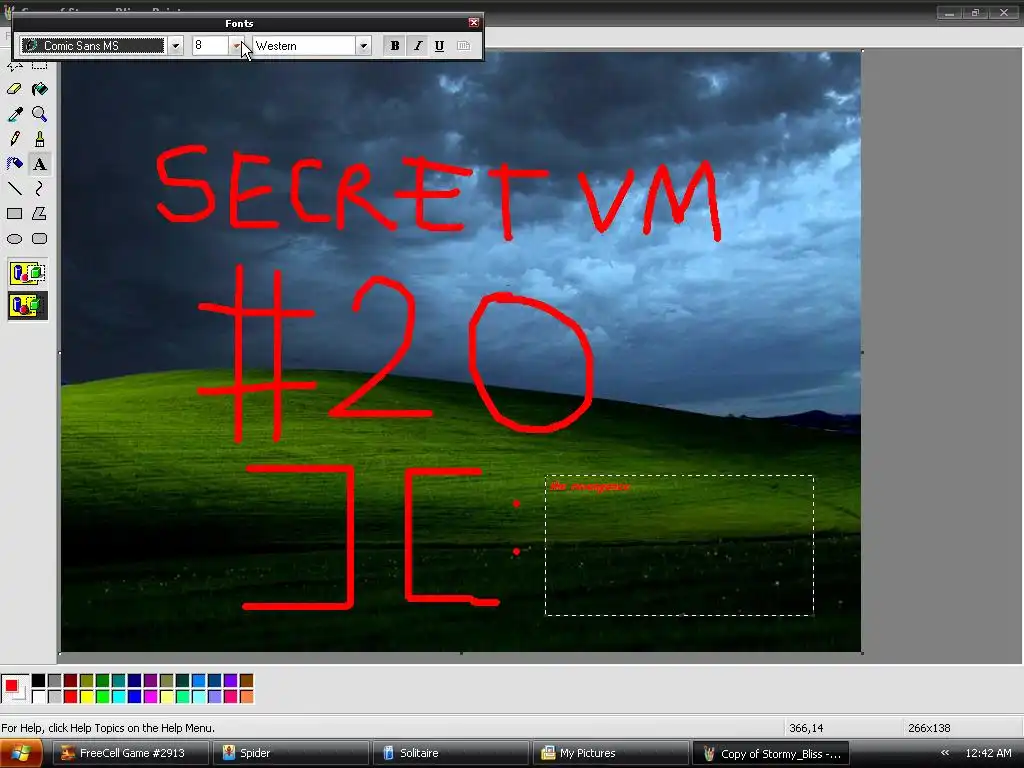1024x768 pixels.
Task: Minimize the Paint window
Action: click(x=950, y=12)
